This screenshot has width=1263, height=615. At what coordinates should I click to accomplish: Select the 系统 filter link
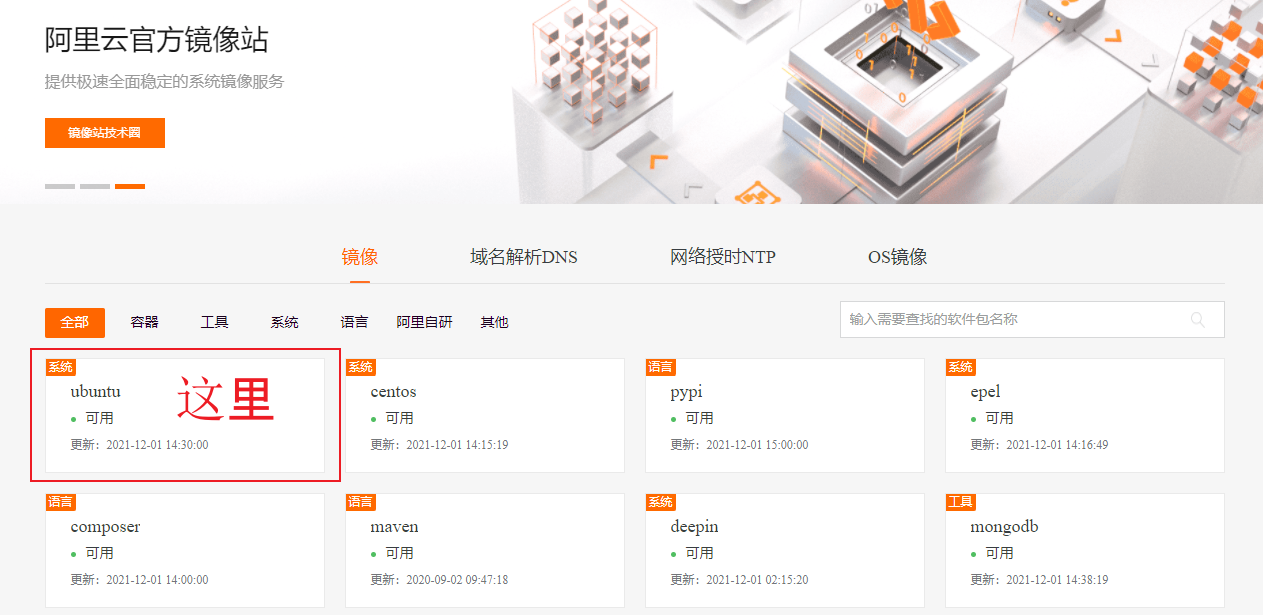[284, 322]
